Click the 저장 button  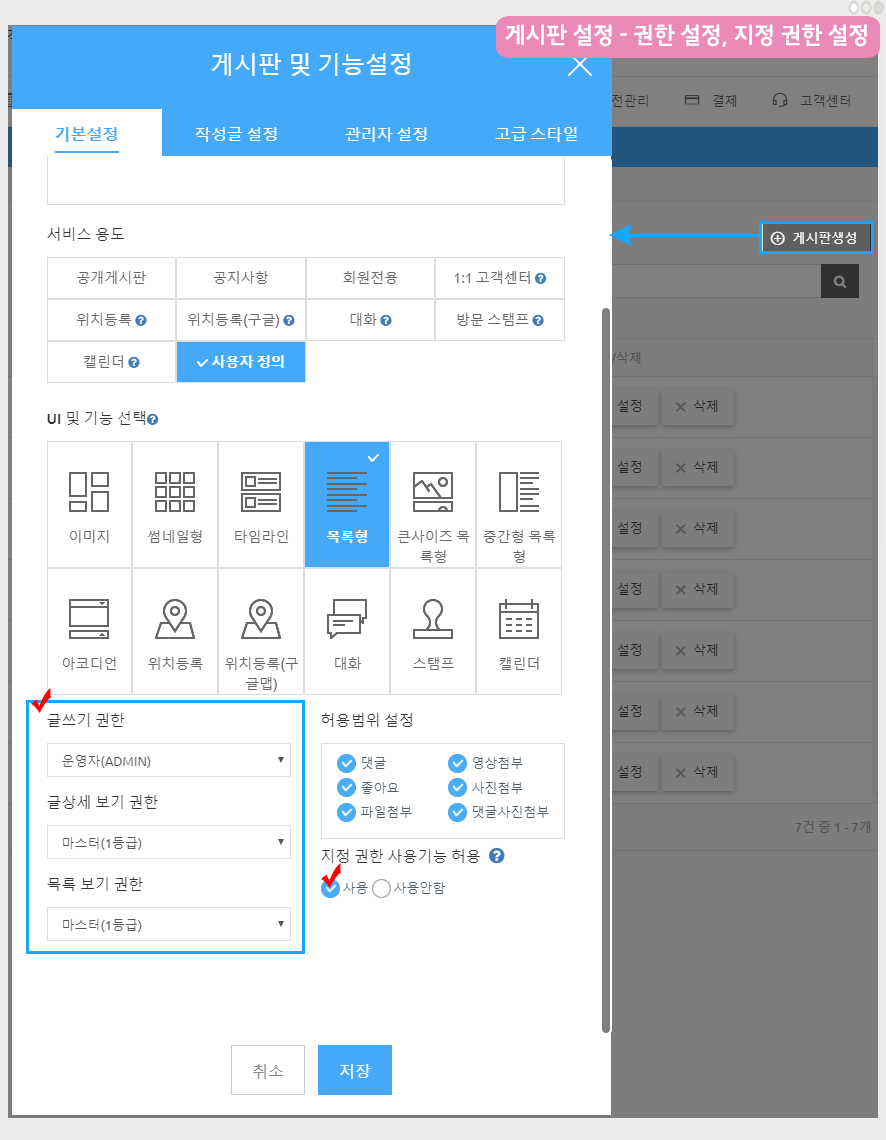355,1071
